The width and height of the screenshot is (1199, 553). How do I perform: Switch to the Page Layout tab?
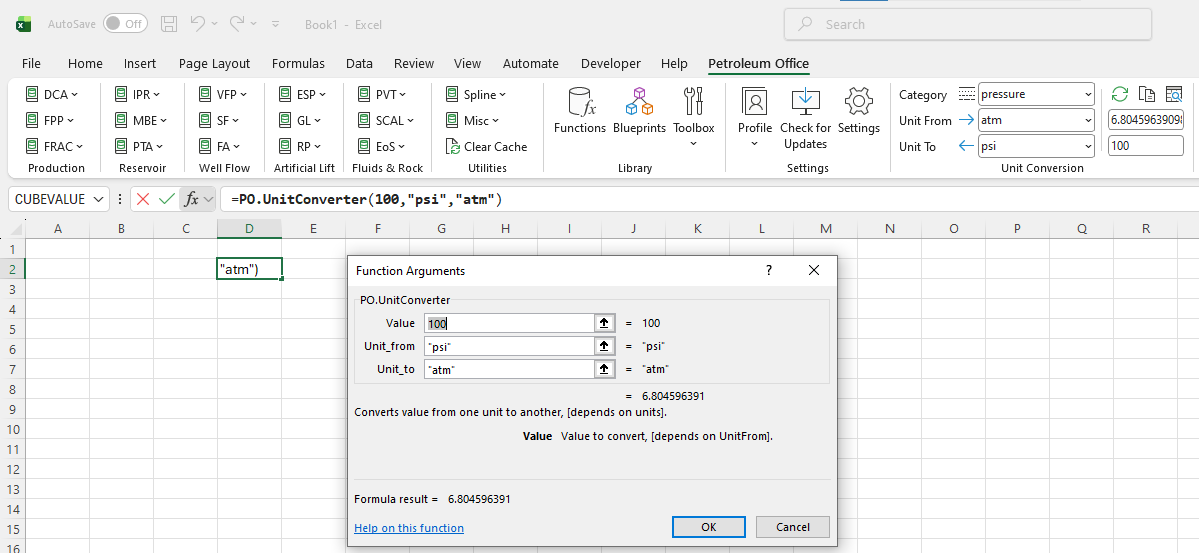pyautogui.click(x=214, y=63)
